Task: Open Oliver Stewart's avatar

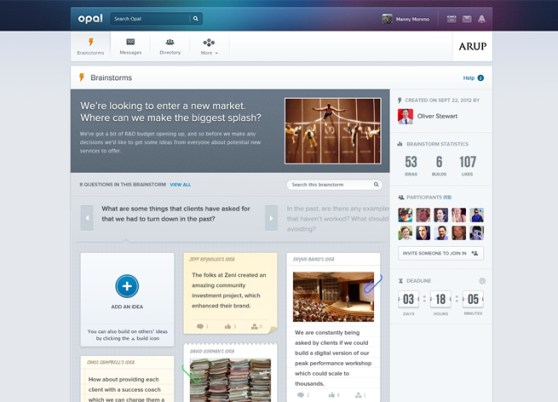Action: (x=405, y=116)
